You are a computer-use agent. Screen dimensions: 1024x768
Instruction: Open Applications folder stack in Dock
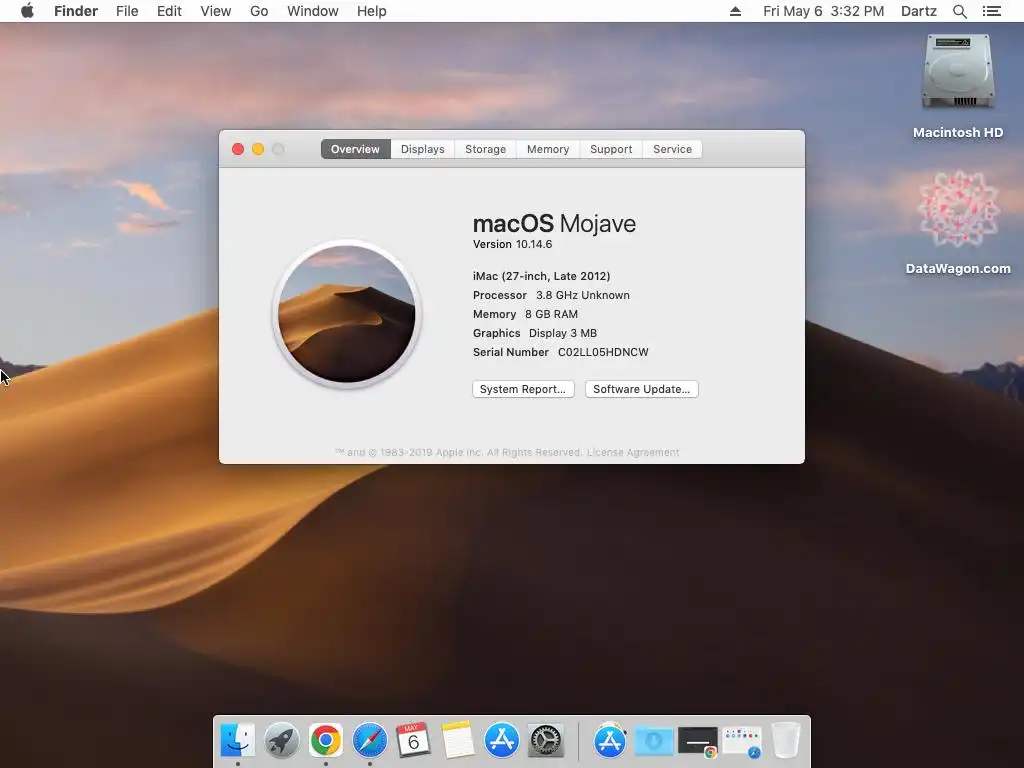click(x=609, y=740)
